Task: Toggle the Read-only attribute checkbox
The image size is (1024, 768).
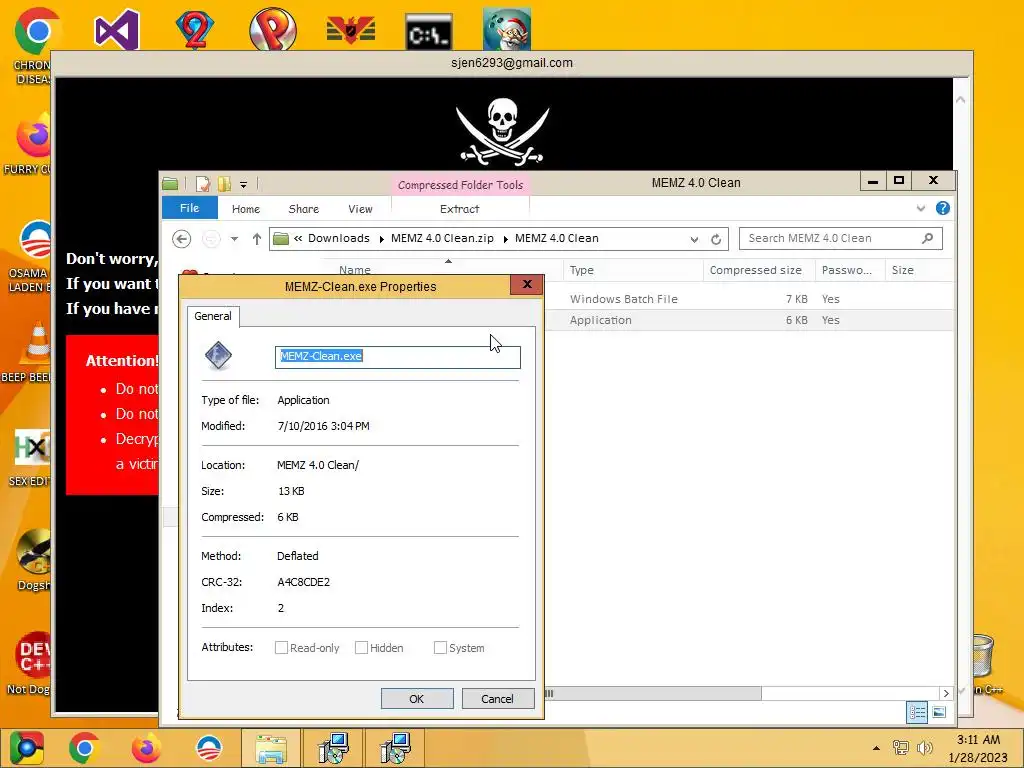Action: tap(281, 647)
